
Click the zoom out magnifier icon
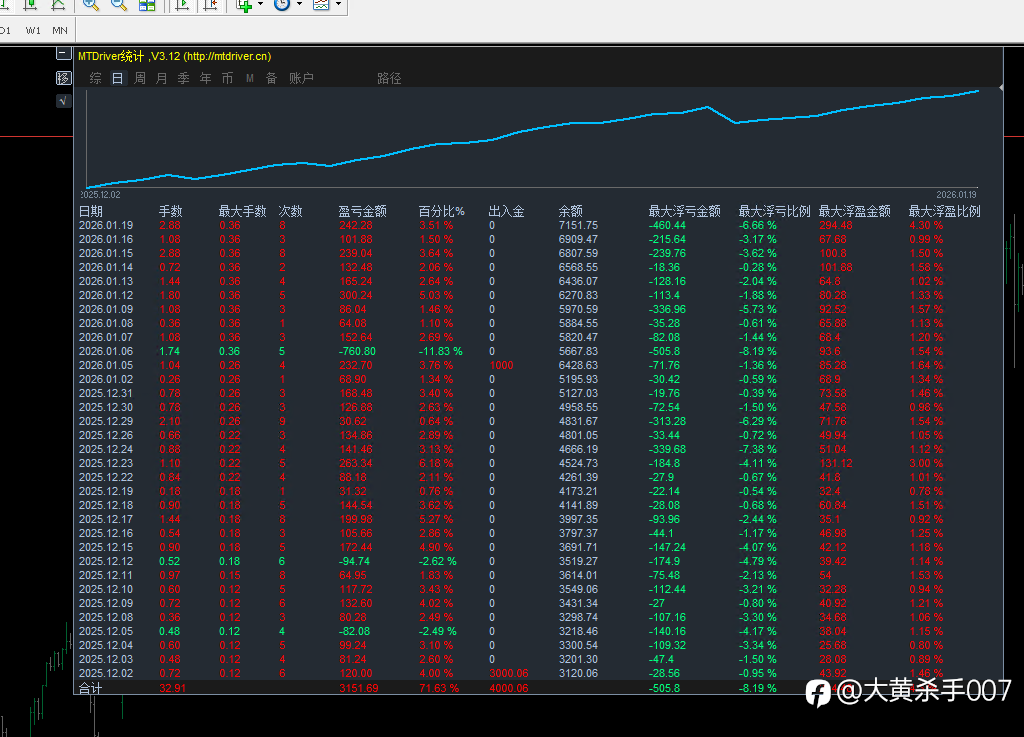coord(119,5)
